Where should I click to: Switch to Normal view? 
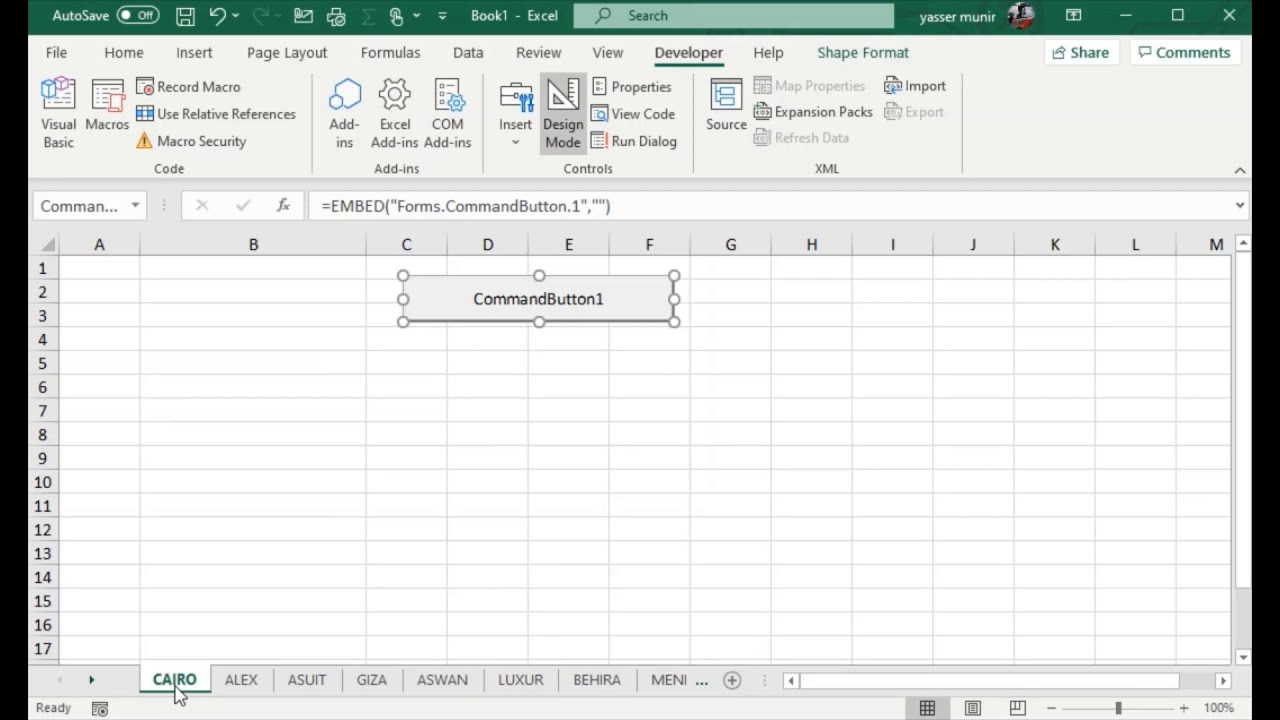click(x=927, y=708)
